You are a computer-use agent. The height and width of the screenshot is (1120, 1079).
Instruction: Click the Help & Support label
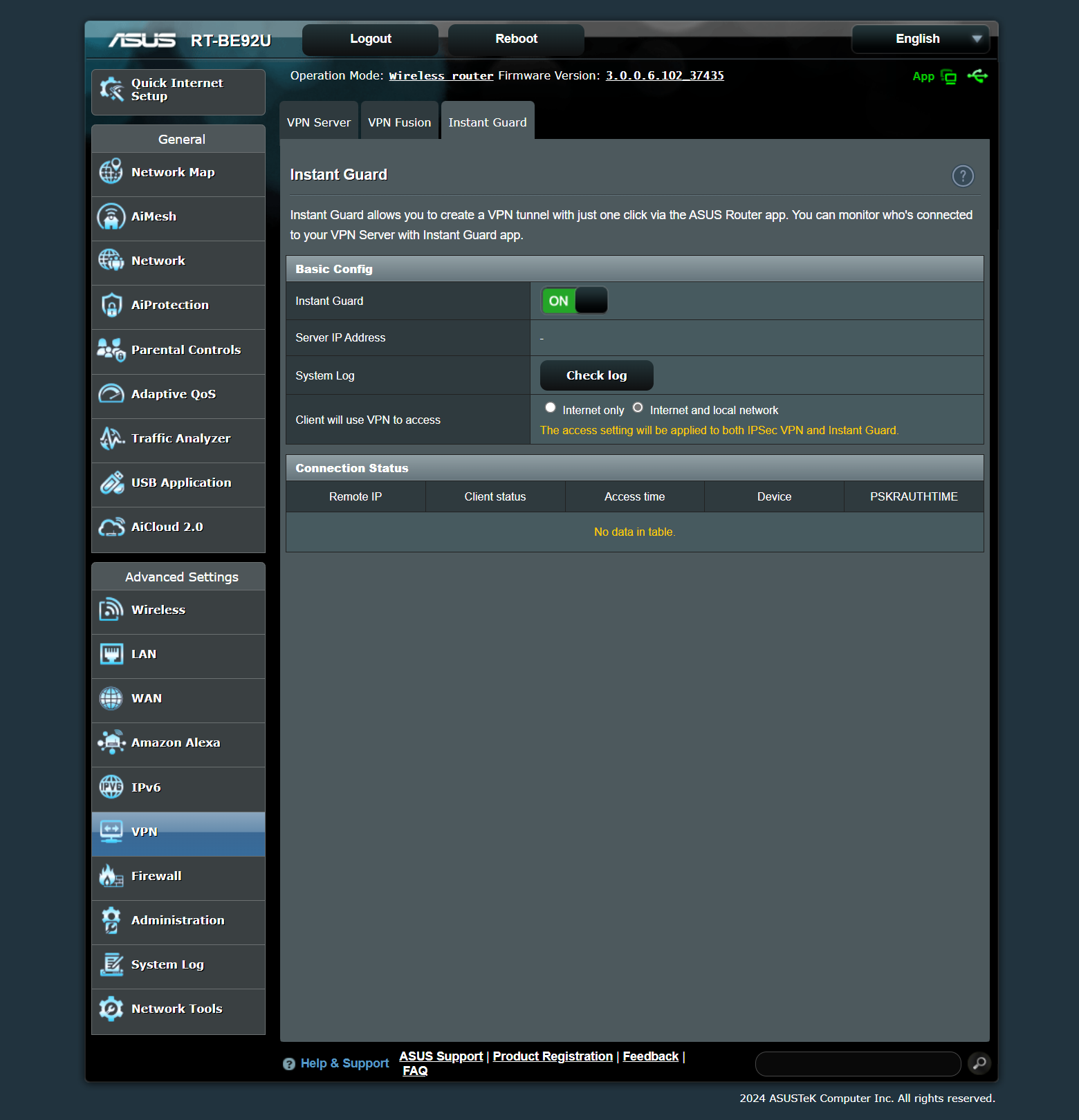point(345,1063)
